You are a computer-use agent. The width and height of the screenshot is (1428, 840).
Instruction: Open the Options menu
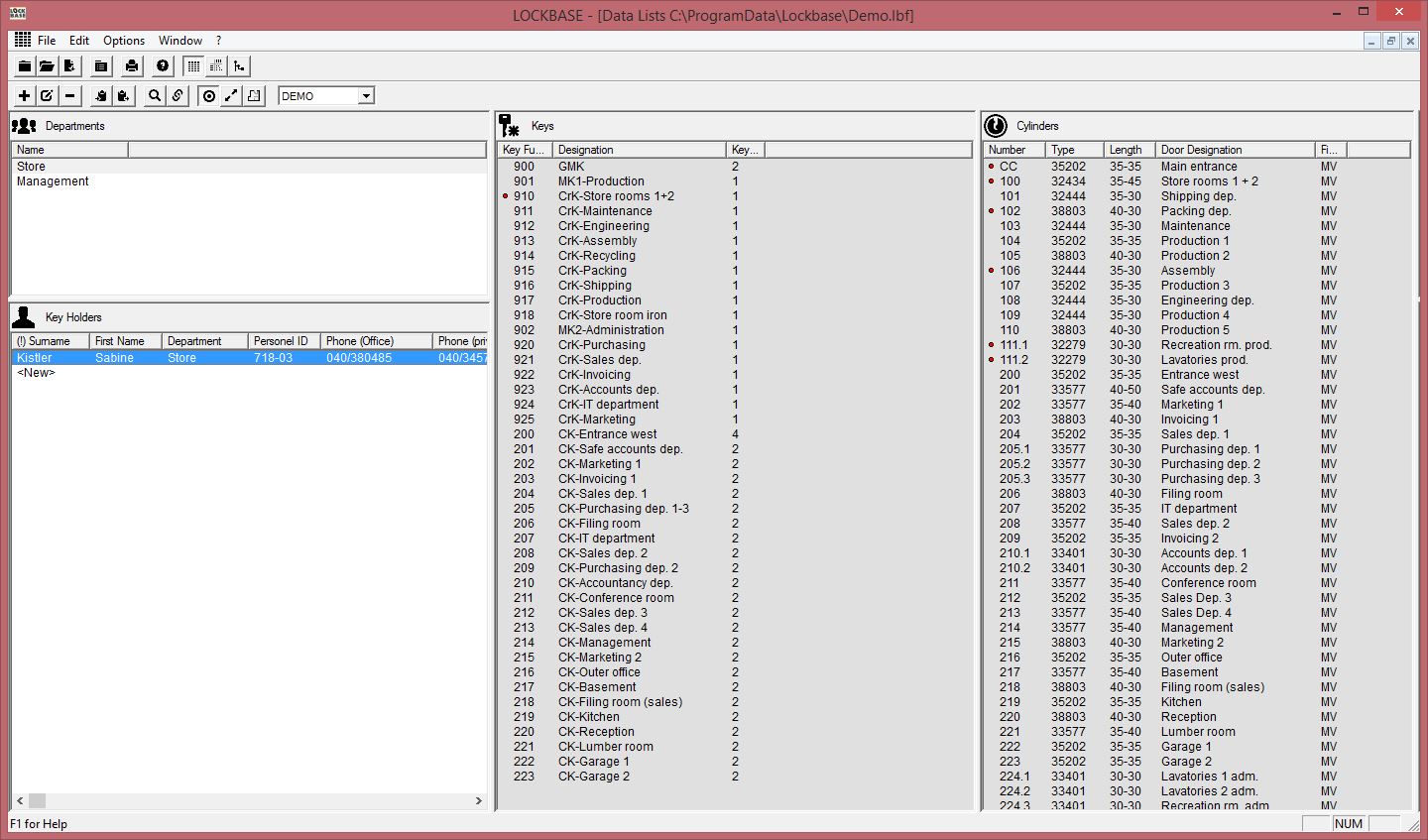click(124, 41)
